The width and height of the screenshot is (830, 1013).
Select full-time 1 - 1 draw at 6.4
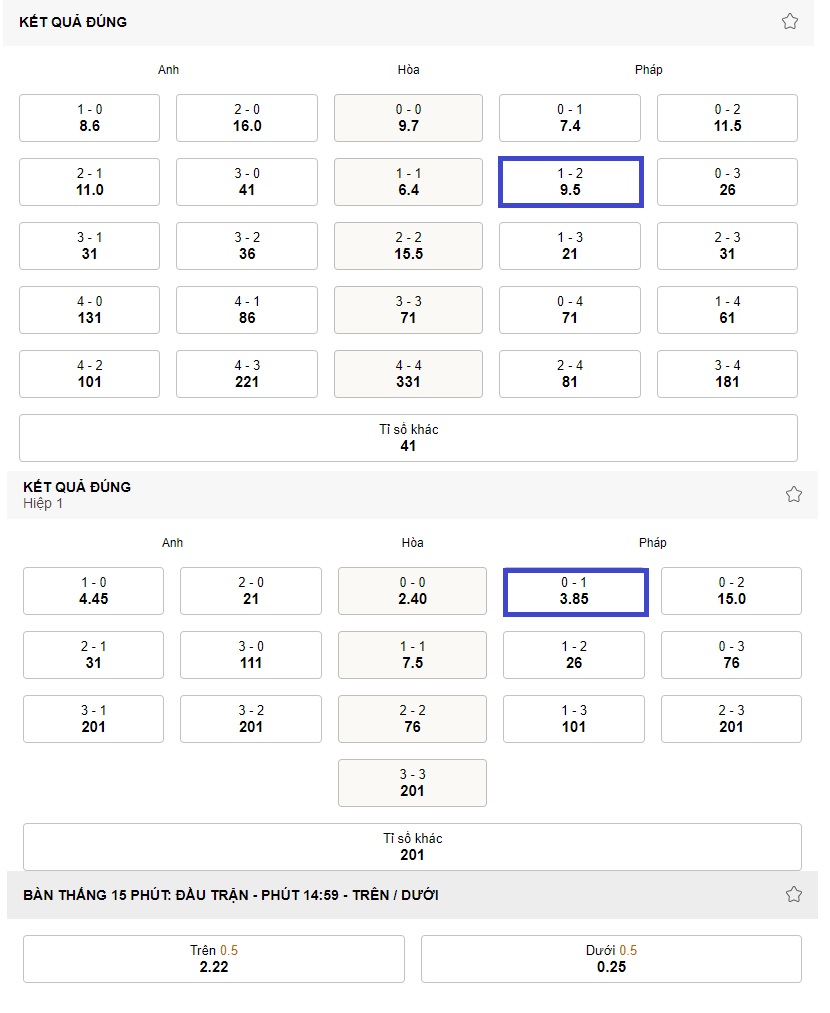pos(408,182)
